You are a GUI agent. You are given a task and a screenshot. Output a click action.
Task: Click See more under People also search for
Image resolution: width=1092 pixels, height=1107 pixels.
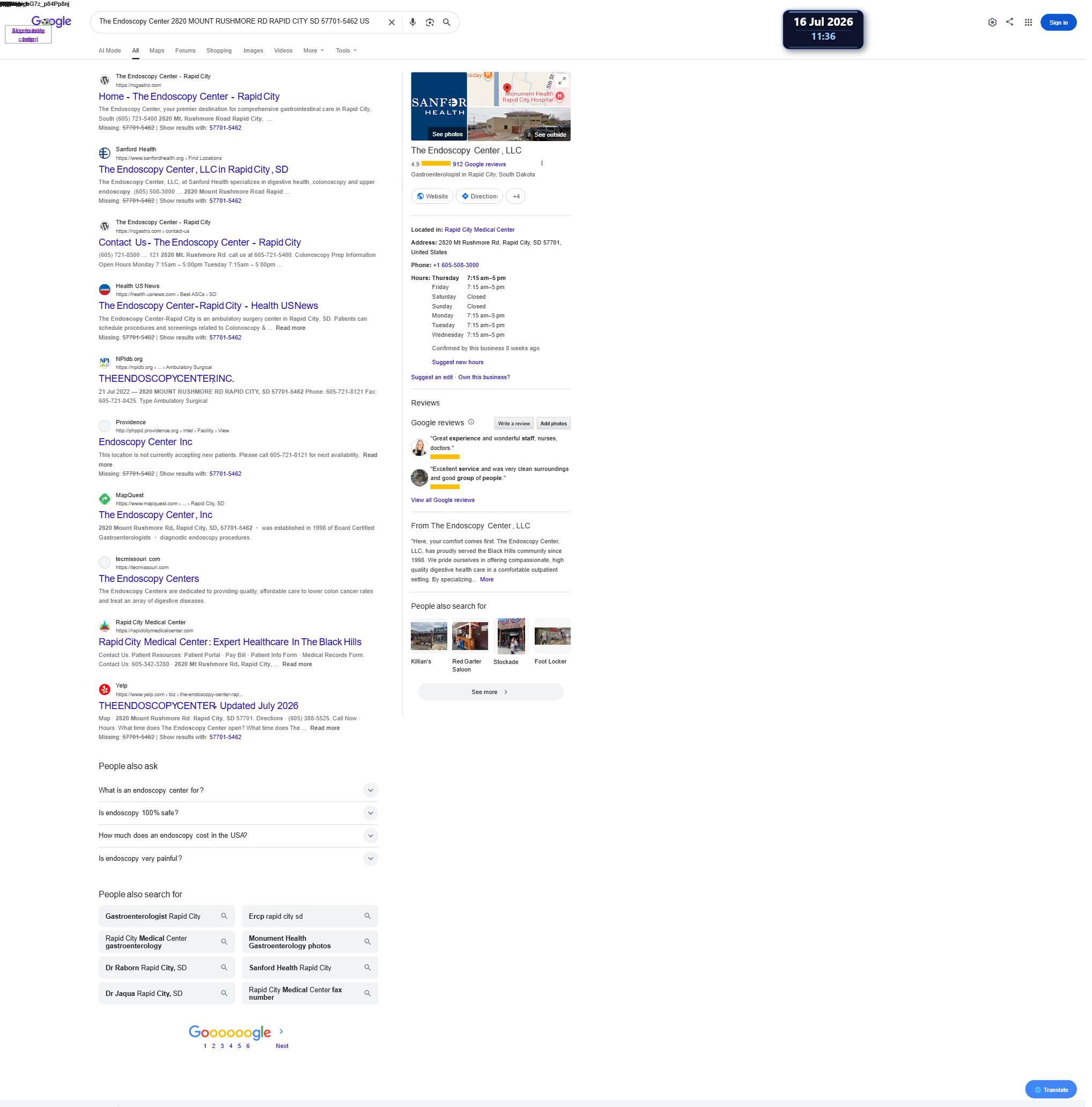[x=490, y=692]
